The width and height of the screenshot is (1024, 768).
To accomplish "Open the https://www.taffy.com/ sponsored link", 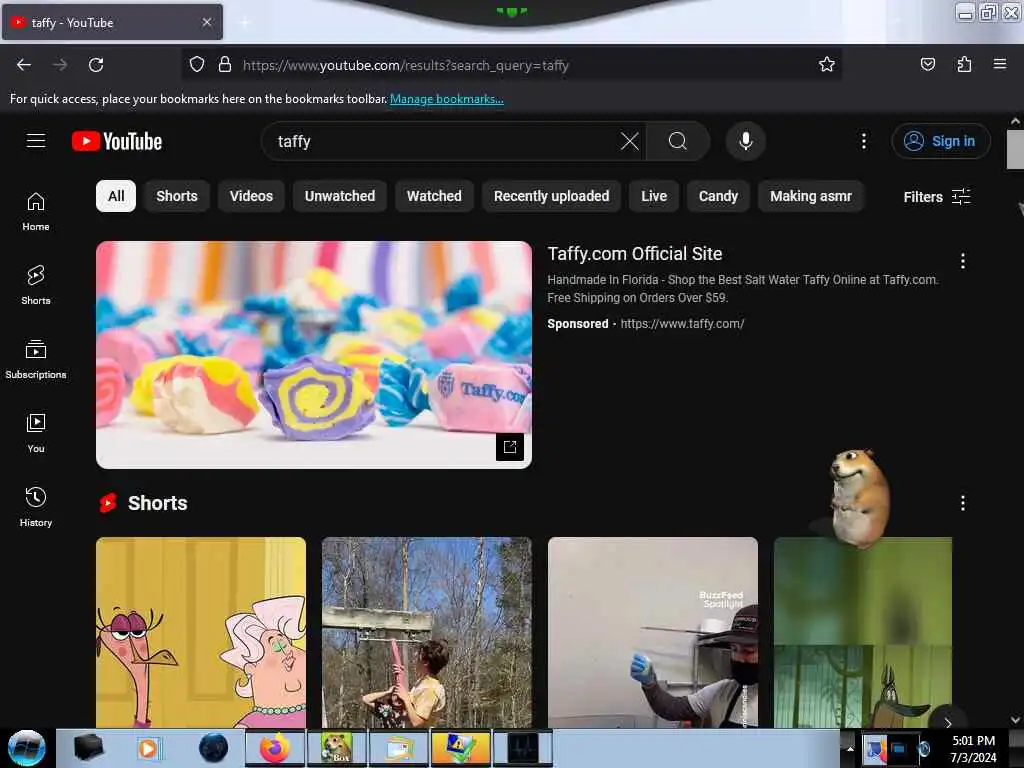I will [682, 323].
